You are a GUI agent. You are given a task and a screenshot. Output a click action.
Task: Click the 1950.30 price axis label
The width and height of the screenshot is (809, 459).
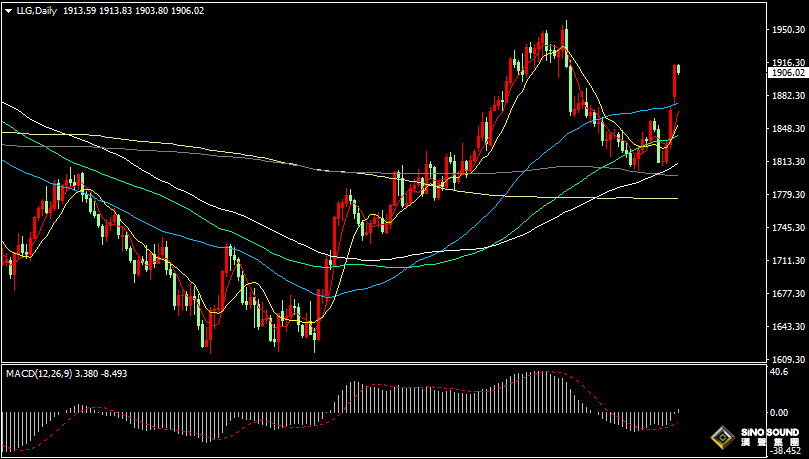click(789, 29)
